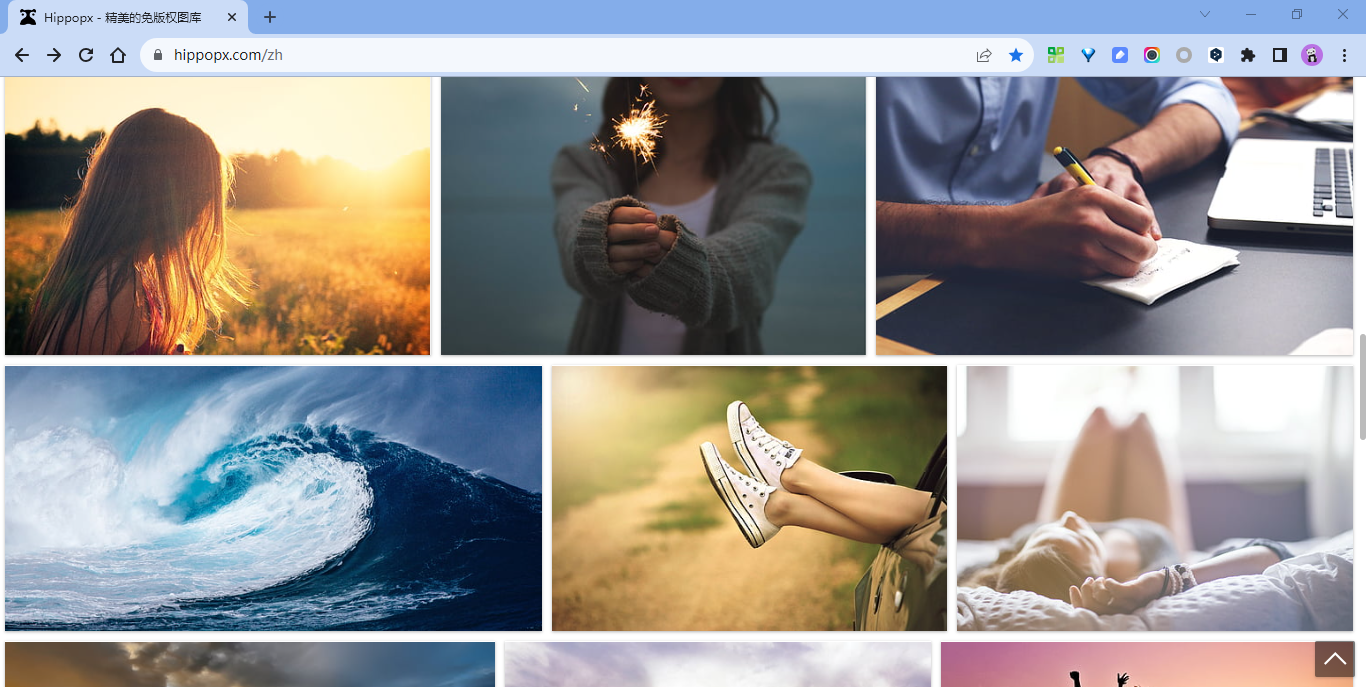Toggle the blue bookmark star
Screen dimensions: 1366x687
pyautogui.click(x=1016, y=55)
